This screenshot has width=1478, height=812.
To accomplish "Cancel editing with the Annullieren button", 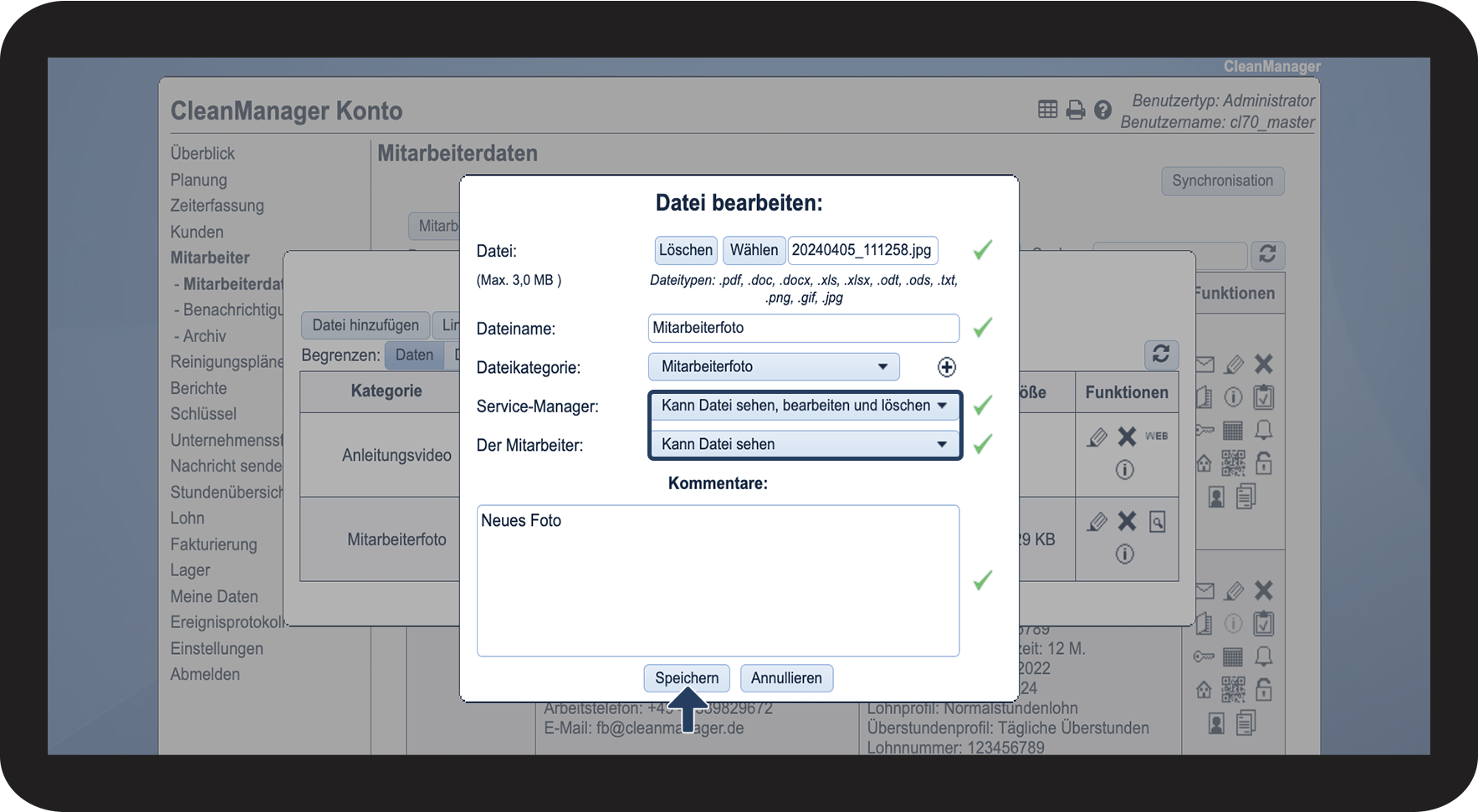I will click(x=785, y=678).
